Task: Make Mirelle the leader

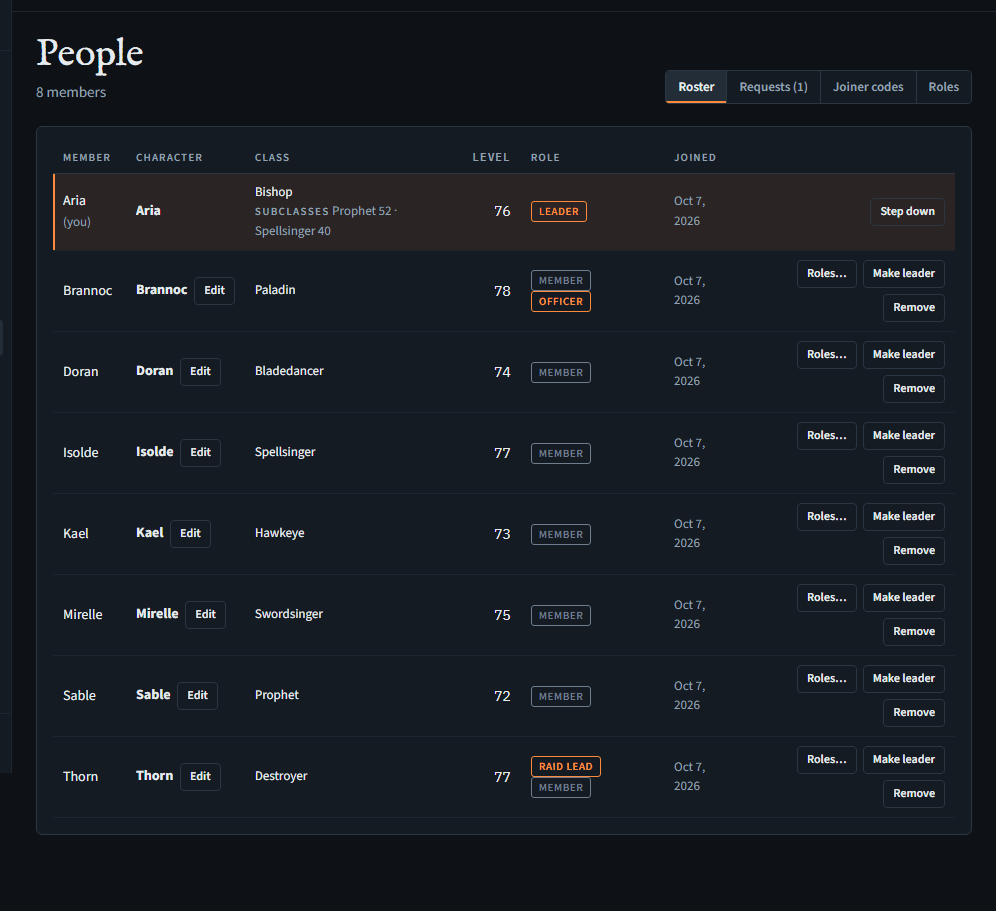Action: click(x=903, y=598)
